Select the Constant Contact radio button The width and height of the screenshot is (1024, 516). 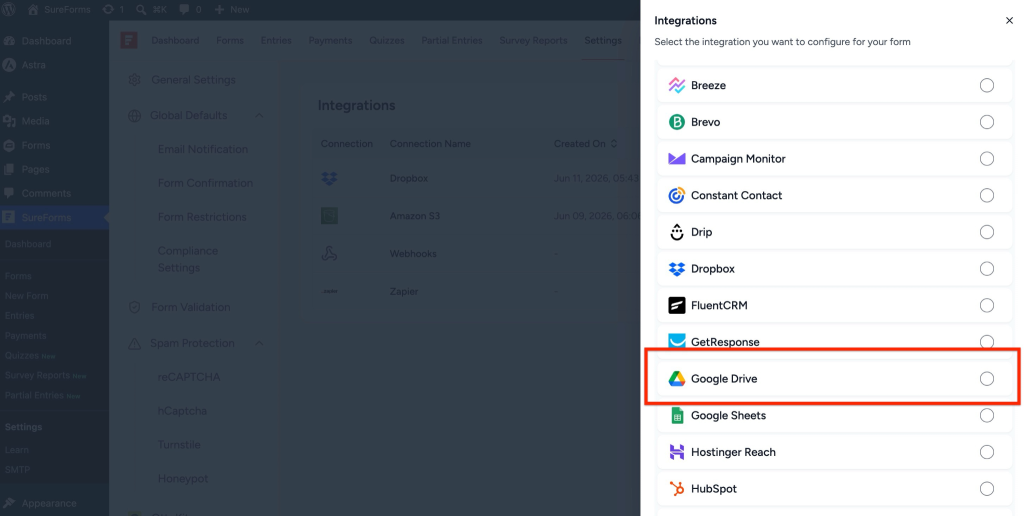tap(987, 195)
